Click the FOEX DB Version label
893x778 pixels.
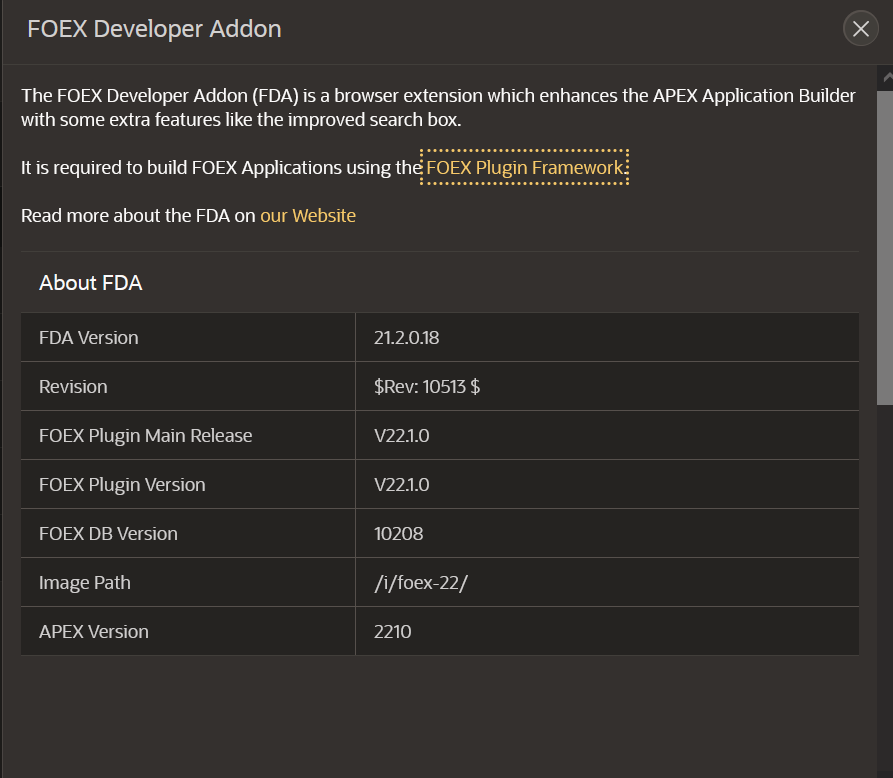click(108, 534)
